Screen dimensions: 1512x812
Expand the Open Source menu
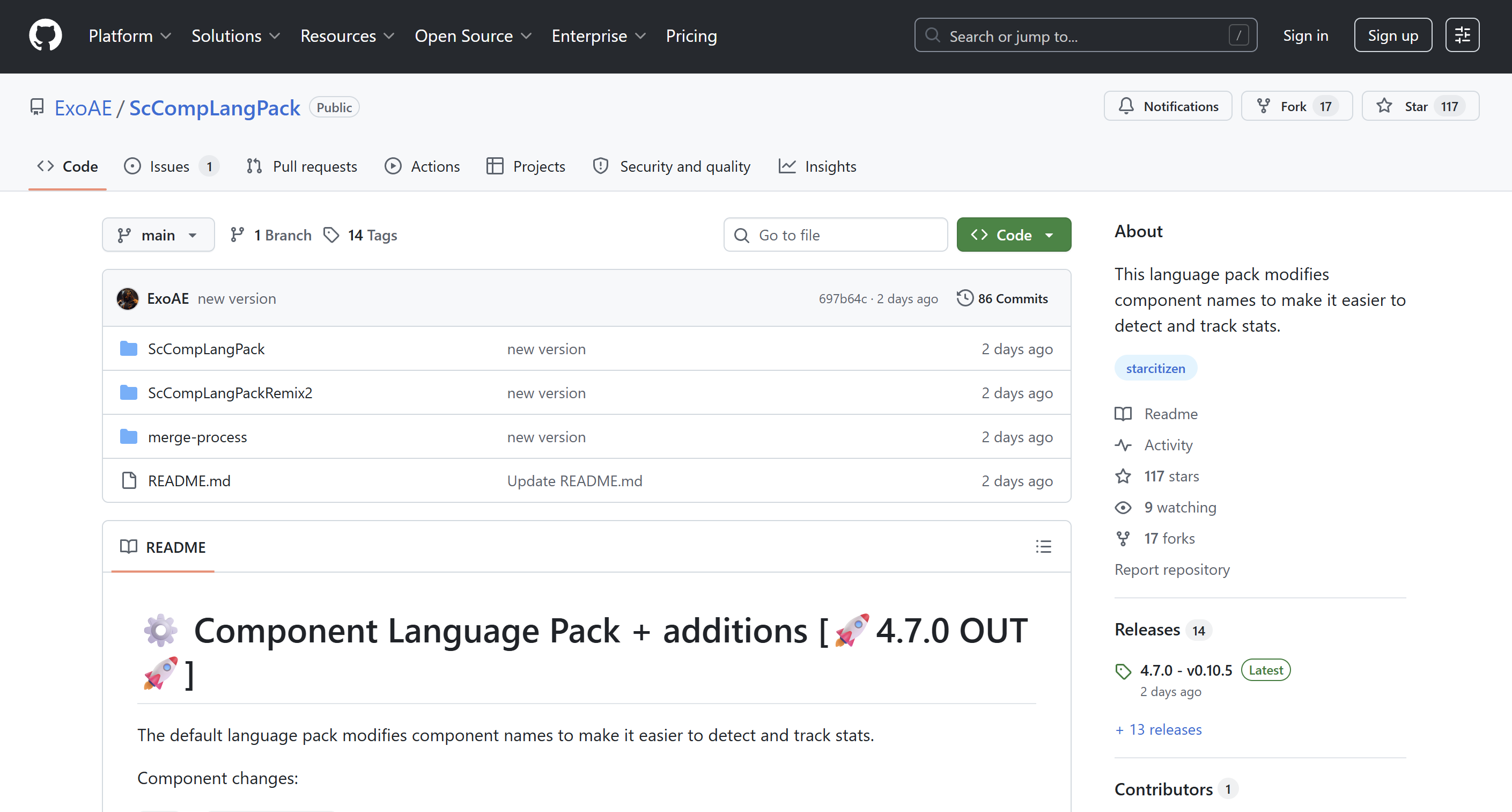473,36
